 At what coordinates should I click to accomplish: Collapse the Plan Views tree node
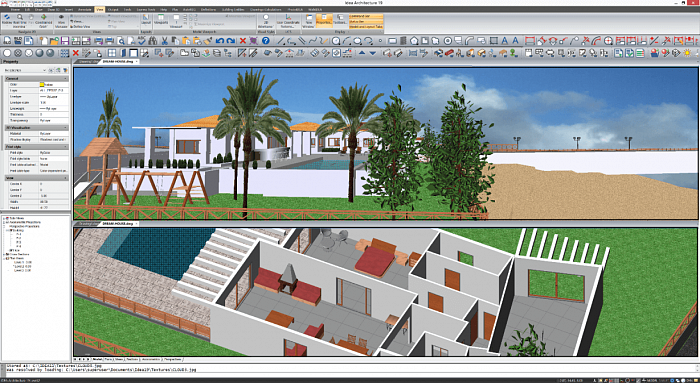coord(4,258)
